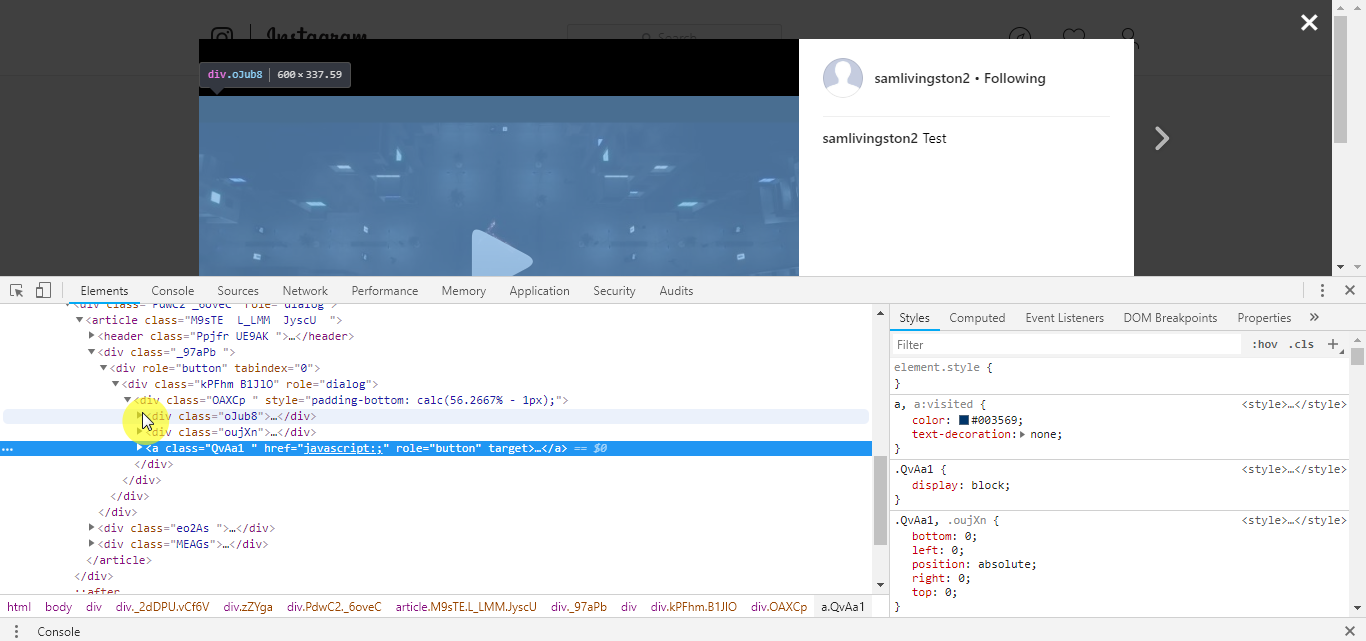Viewport: 1366px width, 641px height.
Task: Show more Styles pane tabs chevron
Action: (x=1314, y=318)
